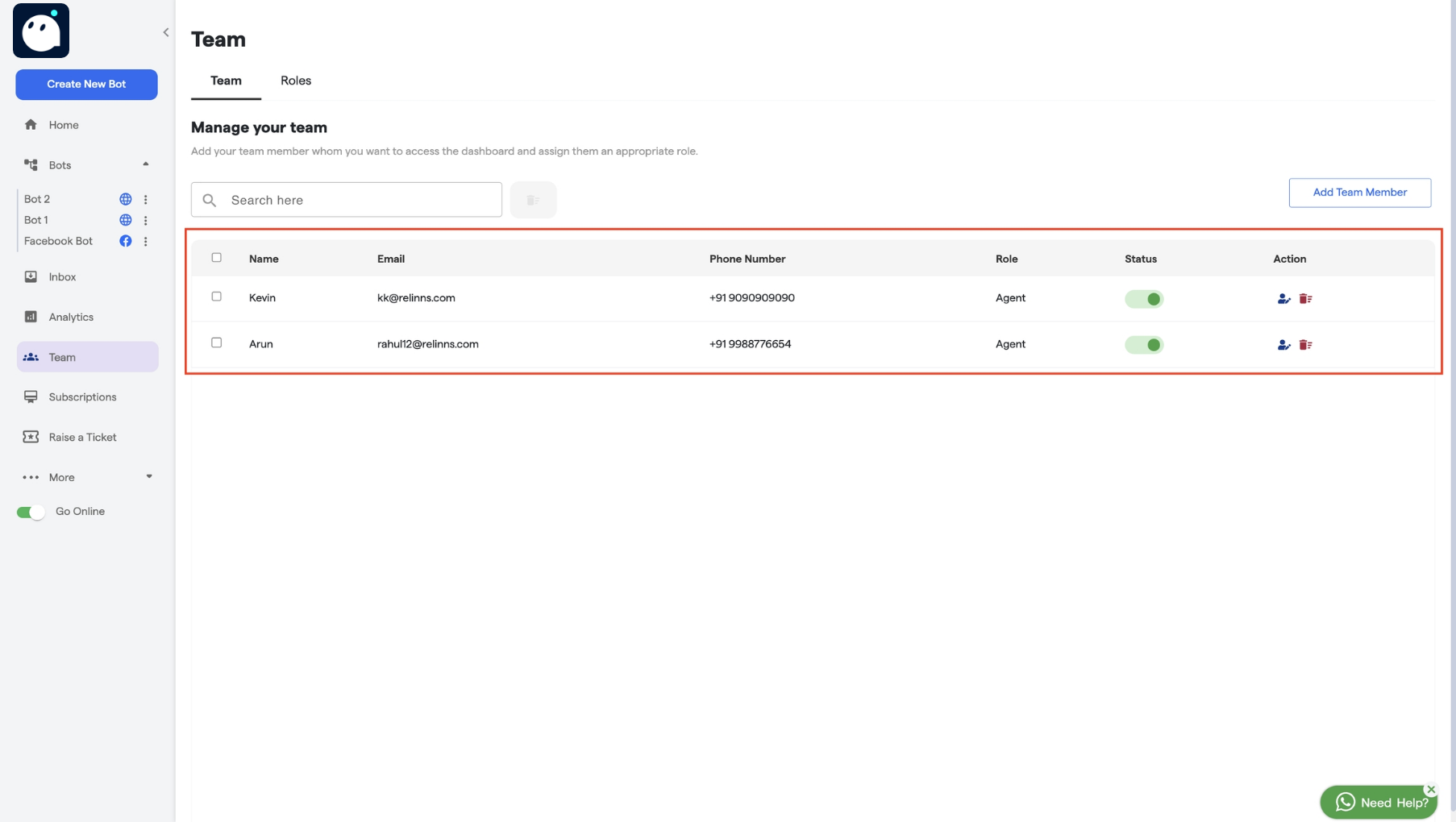Click the Status column header
The image size is (1456, 822).
point(1141,259)
